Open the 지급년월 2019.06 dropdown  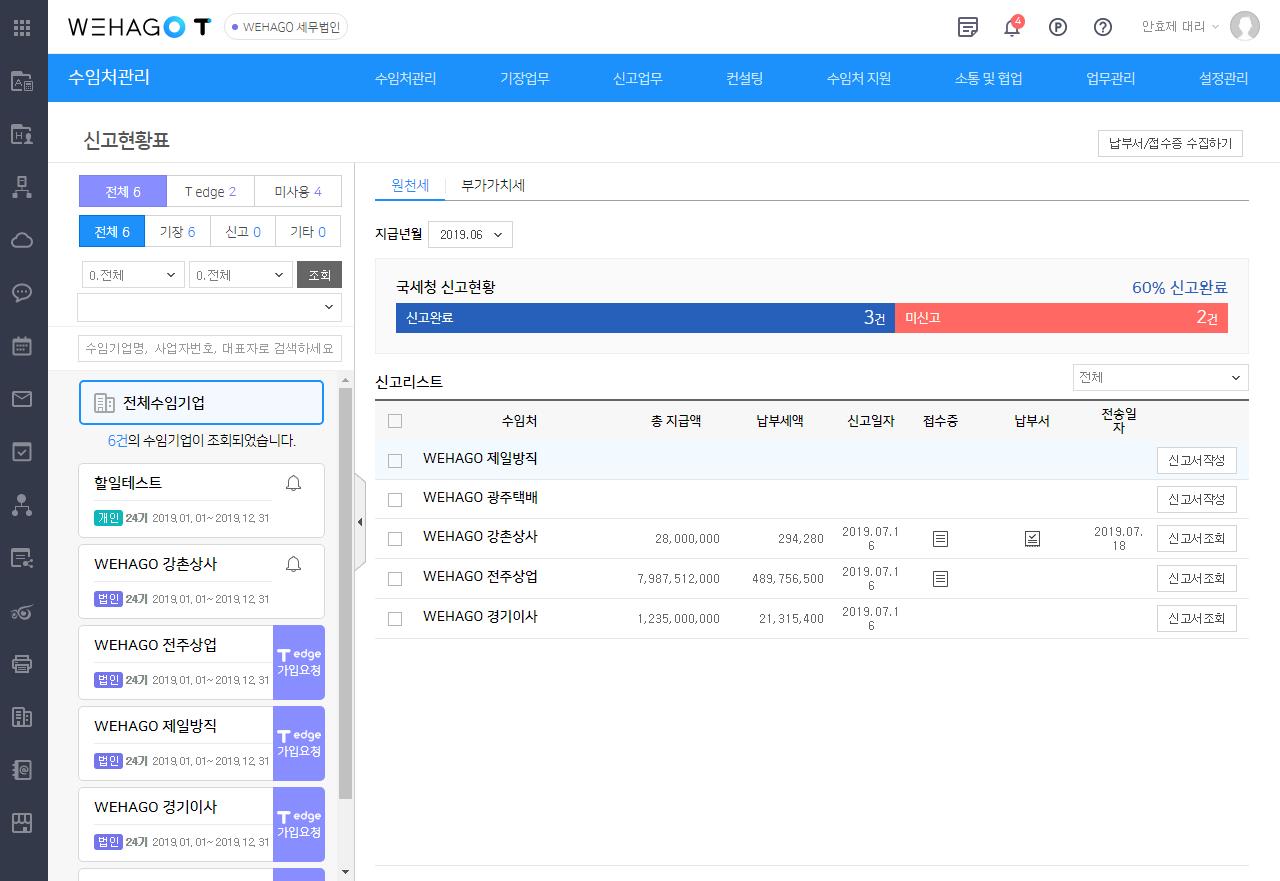[470, 235]
